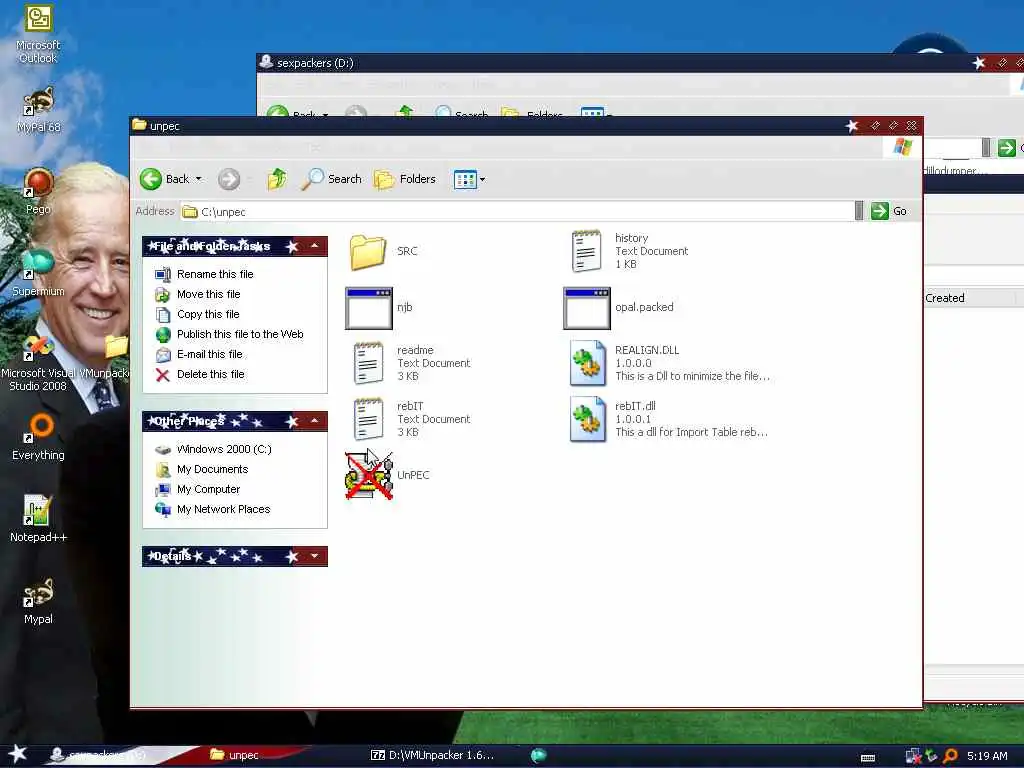The image size is (1024, 768).
Task: Click the network icon in system tray
Action: (x=913, y=756)
